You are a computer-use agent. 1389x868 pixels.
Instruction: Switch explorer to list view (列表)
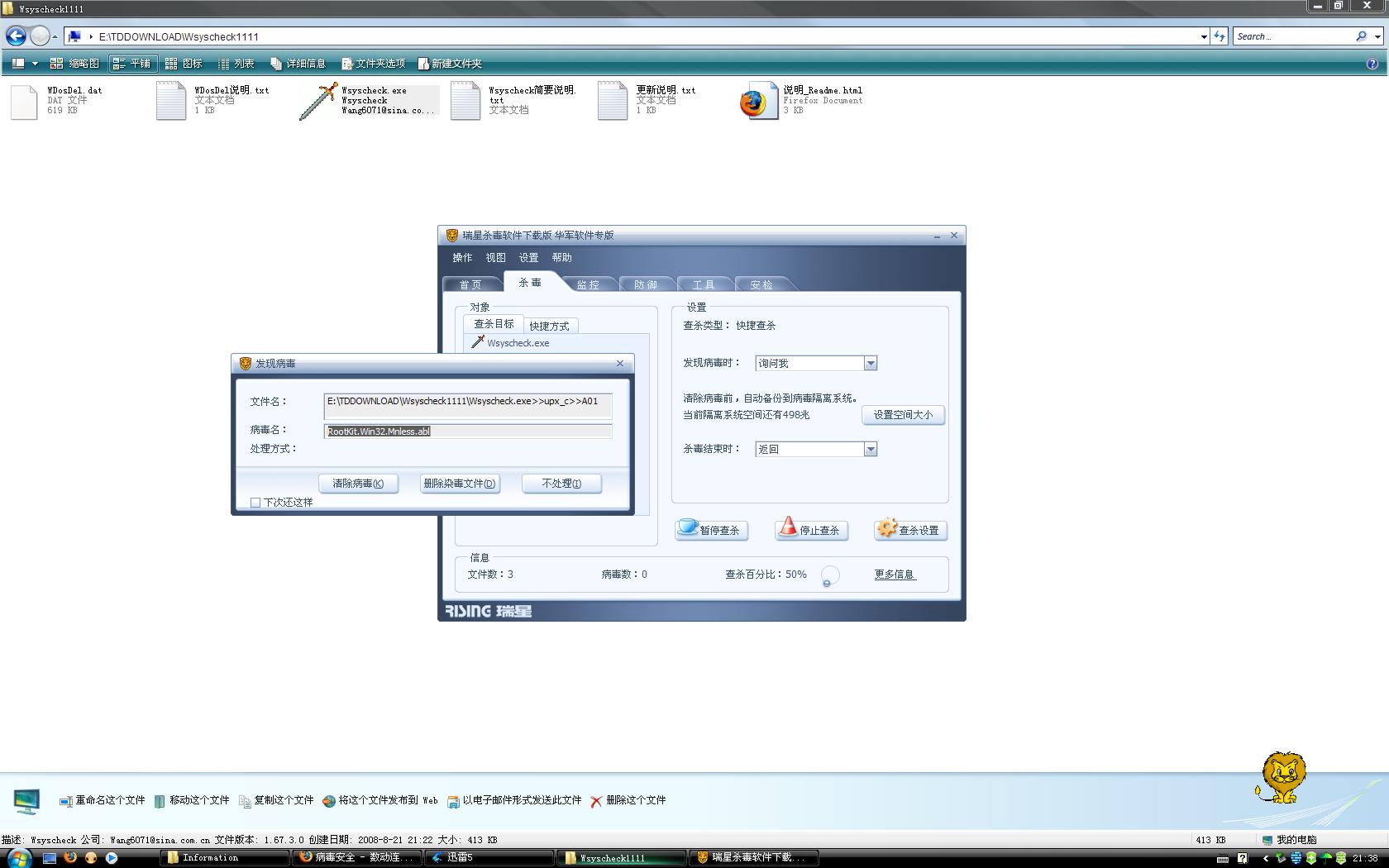[236, 64]
